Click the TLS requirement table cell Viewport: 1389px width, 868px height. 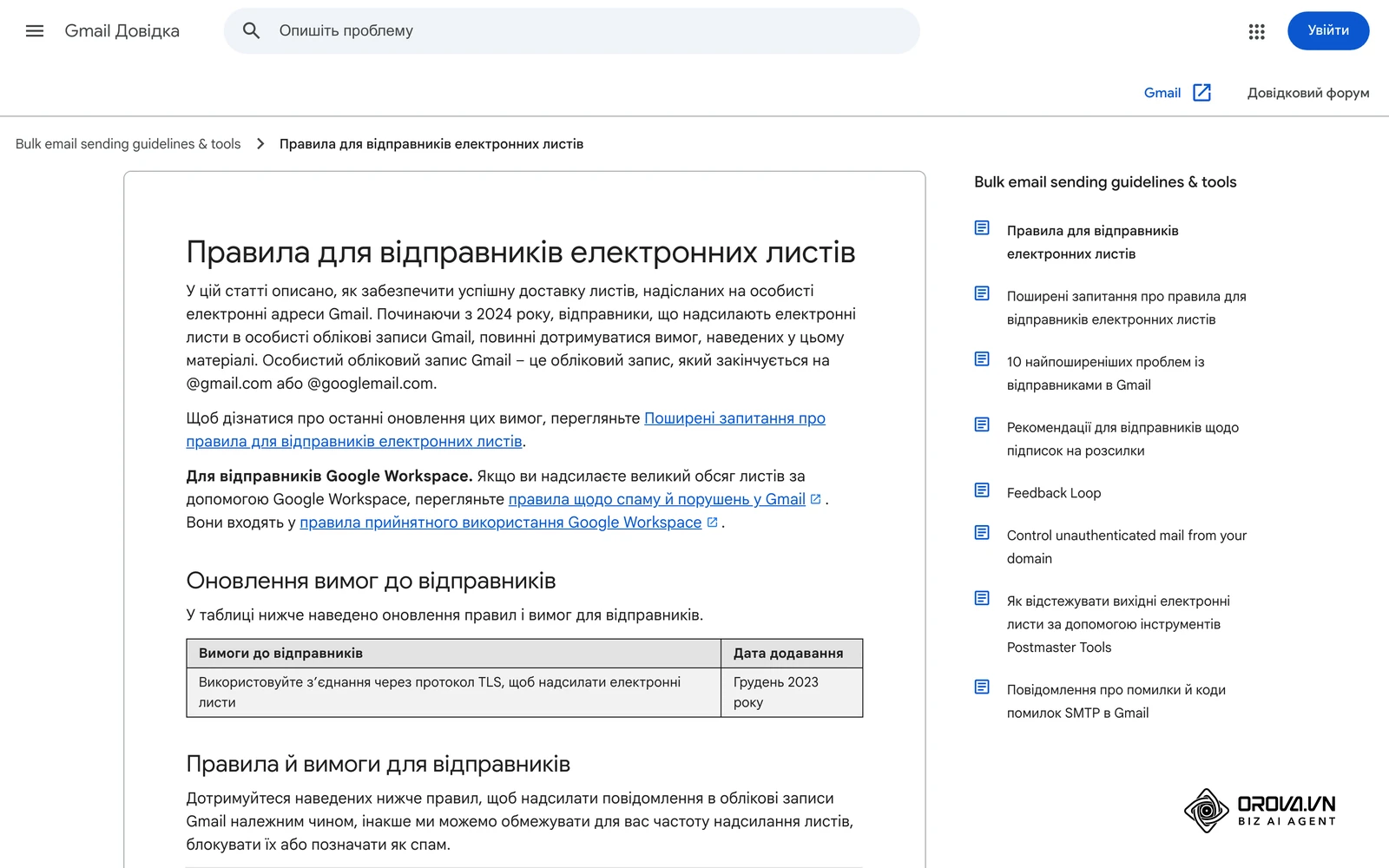(x=453, y=693)
